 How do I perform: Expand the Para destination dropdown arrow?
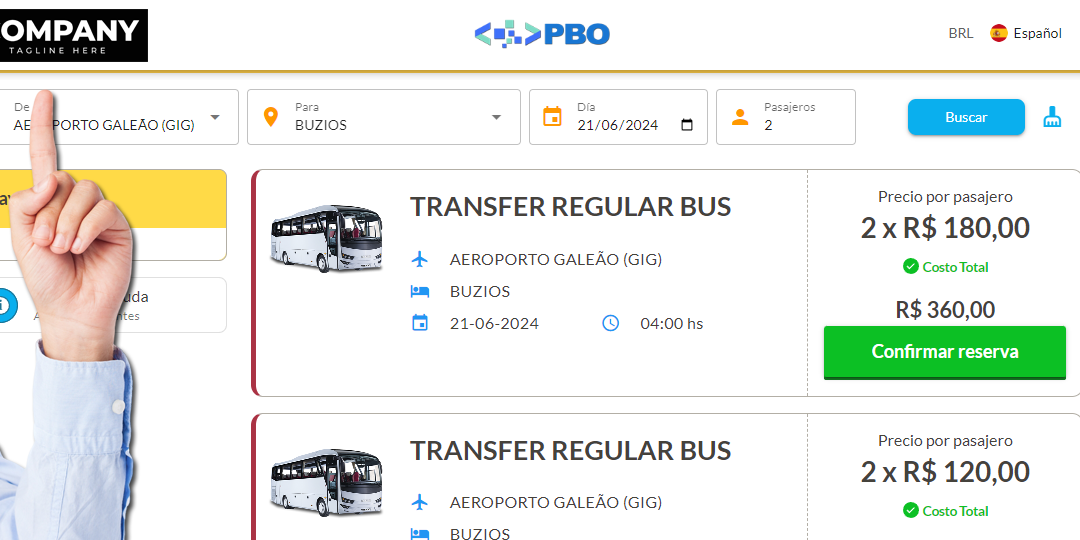coord(496,117)
